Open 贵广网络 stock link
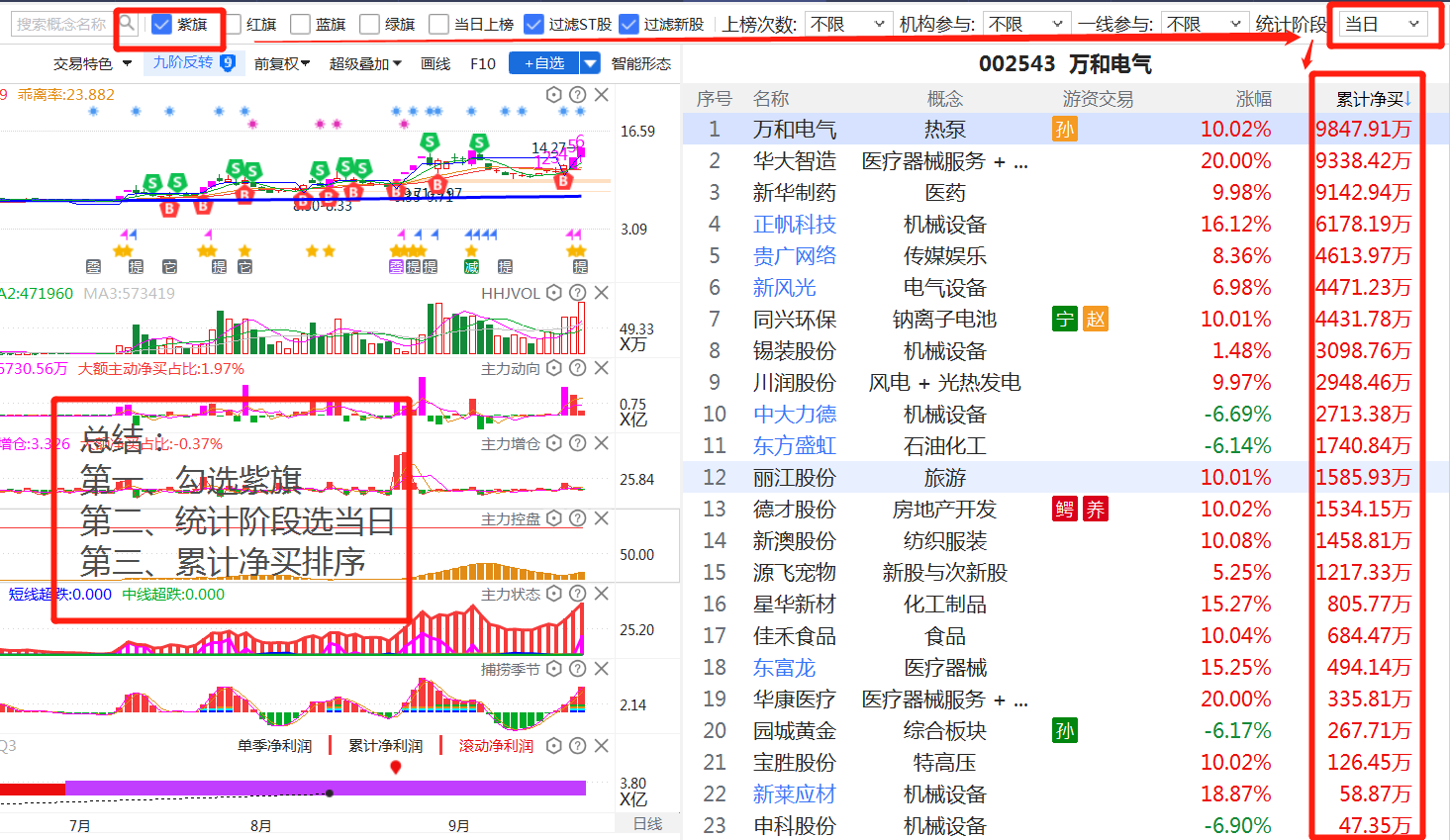The image size is (1450, 840). click(795, 256)
